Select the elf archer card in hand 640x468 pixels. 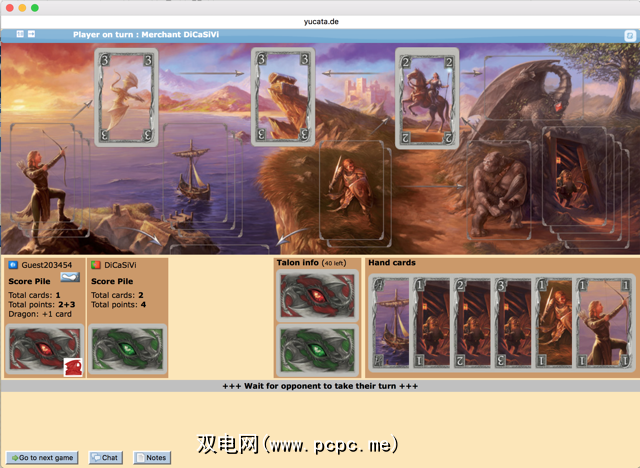(604, 322)
